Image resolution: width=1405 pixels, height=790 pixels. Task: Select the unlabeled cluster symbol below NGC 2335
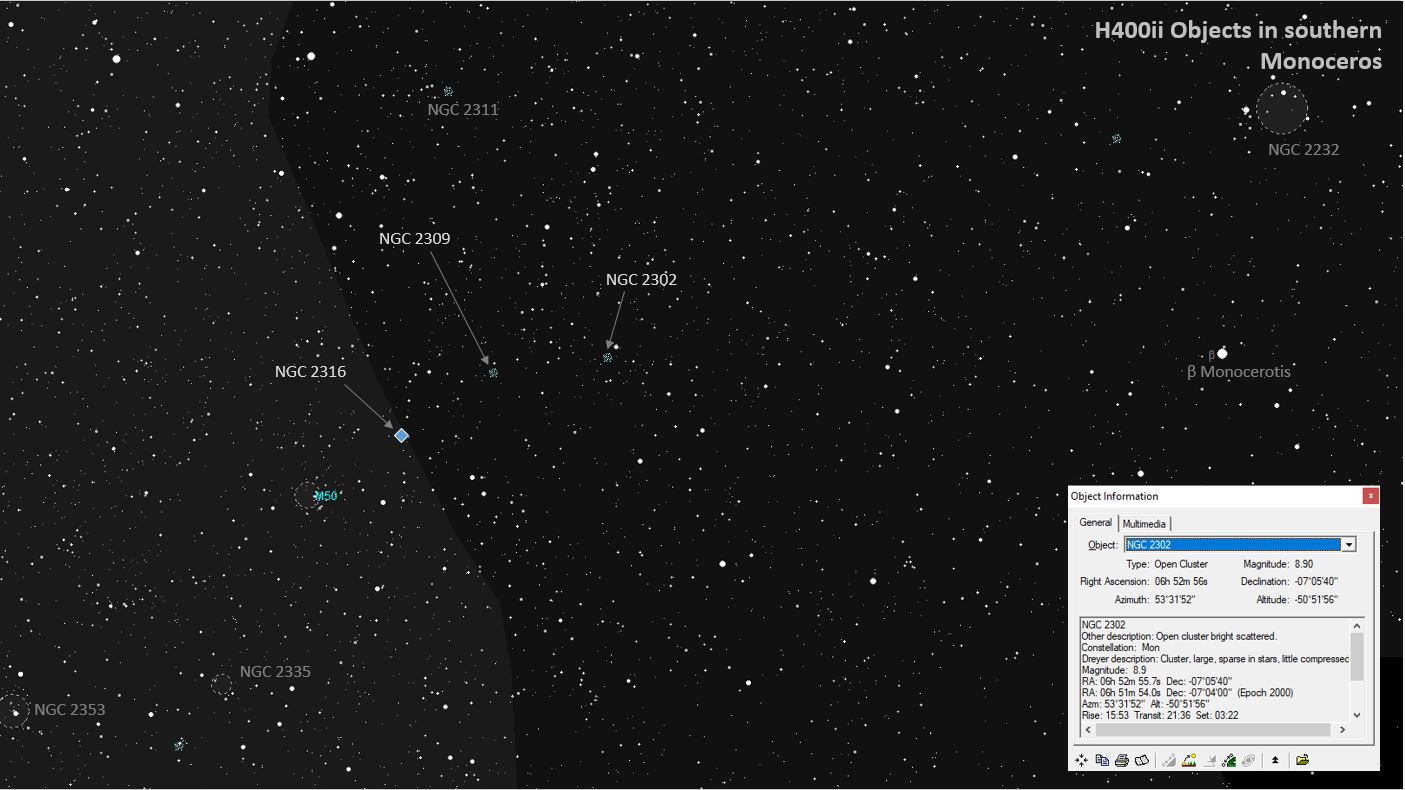(179, 745)
